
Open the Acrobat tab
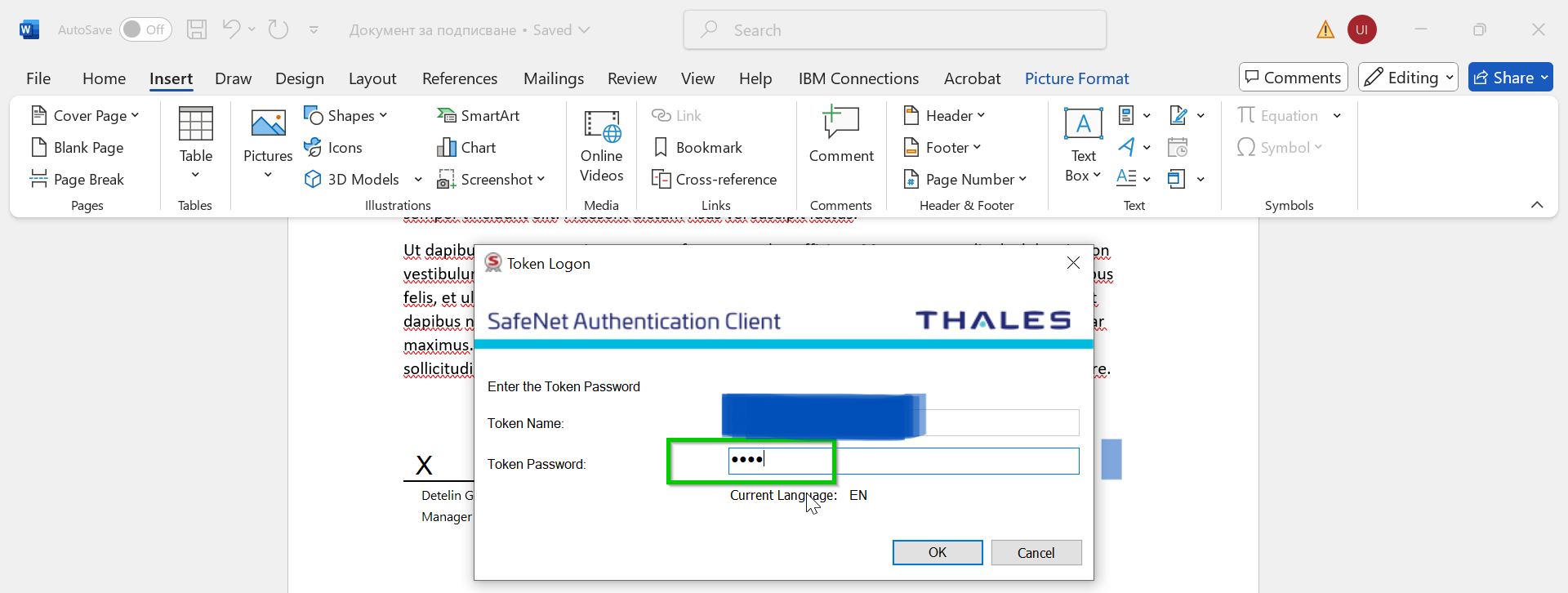click(972, 78)
